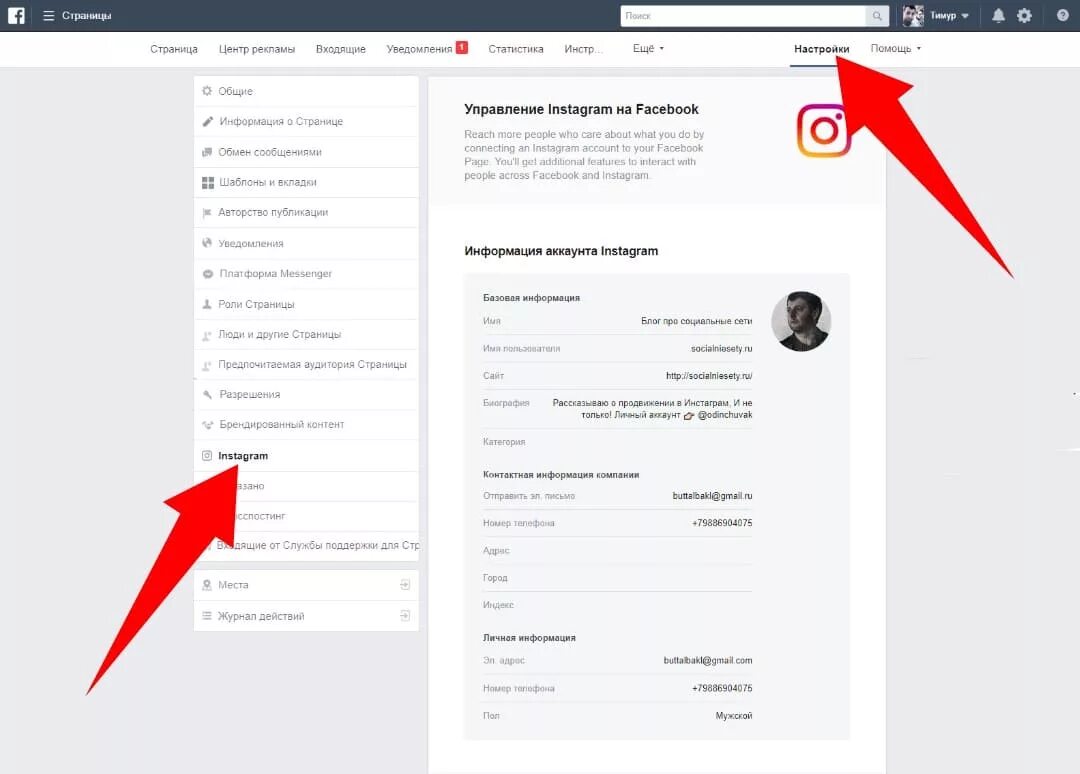Click the gear icon in top bar
This screenshot has width=1080, height=774.
(1024, 15)
